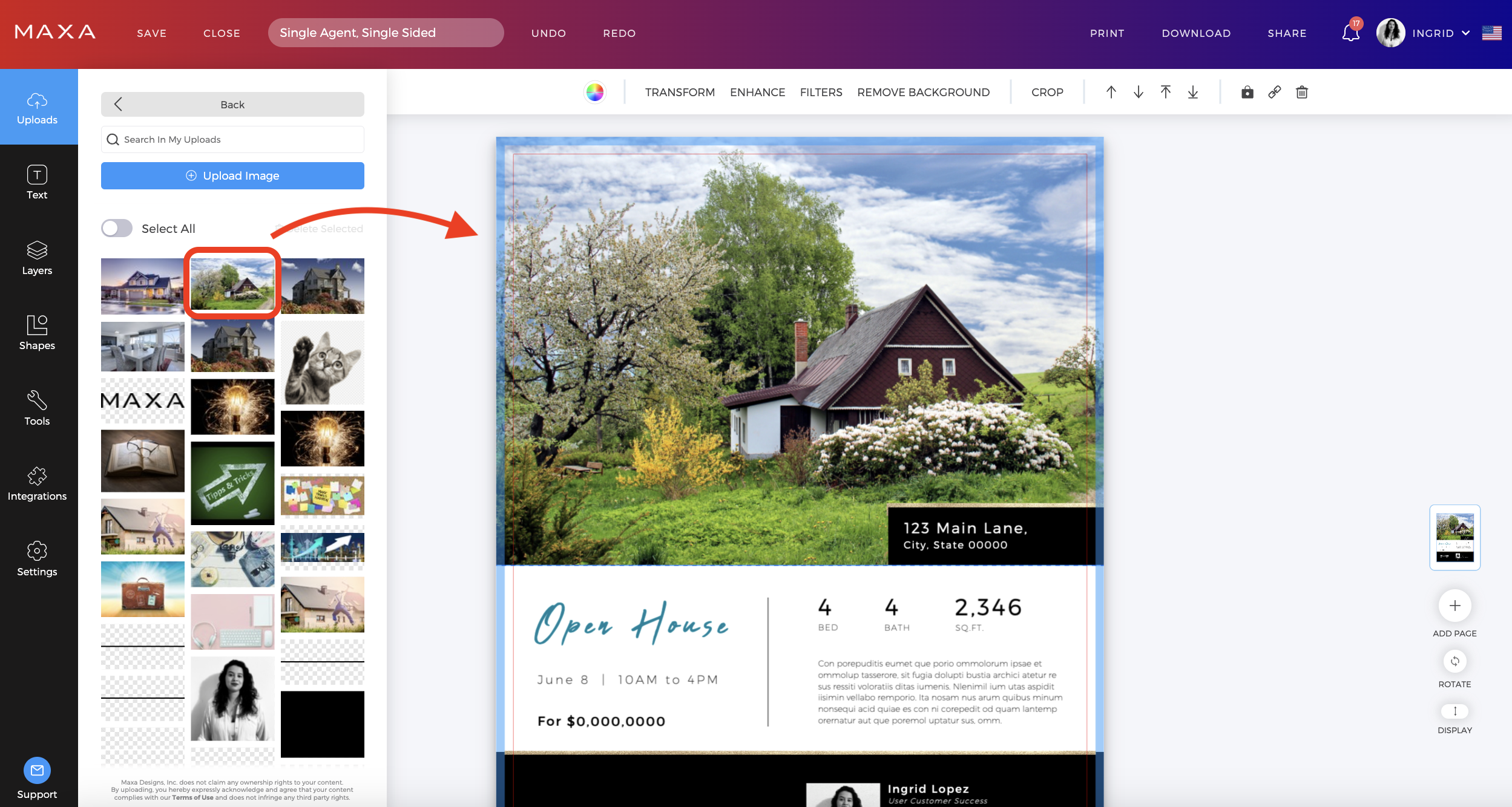Click the Rotate page icon
Image resolution: width=1512 pixels, height=807 pixels.
coord(1455,661)
